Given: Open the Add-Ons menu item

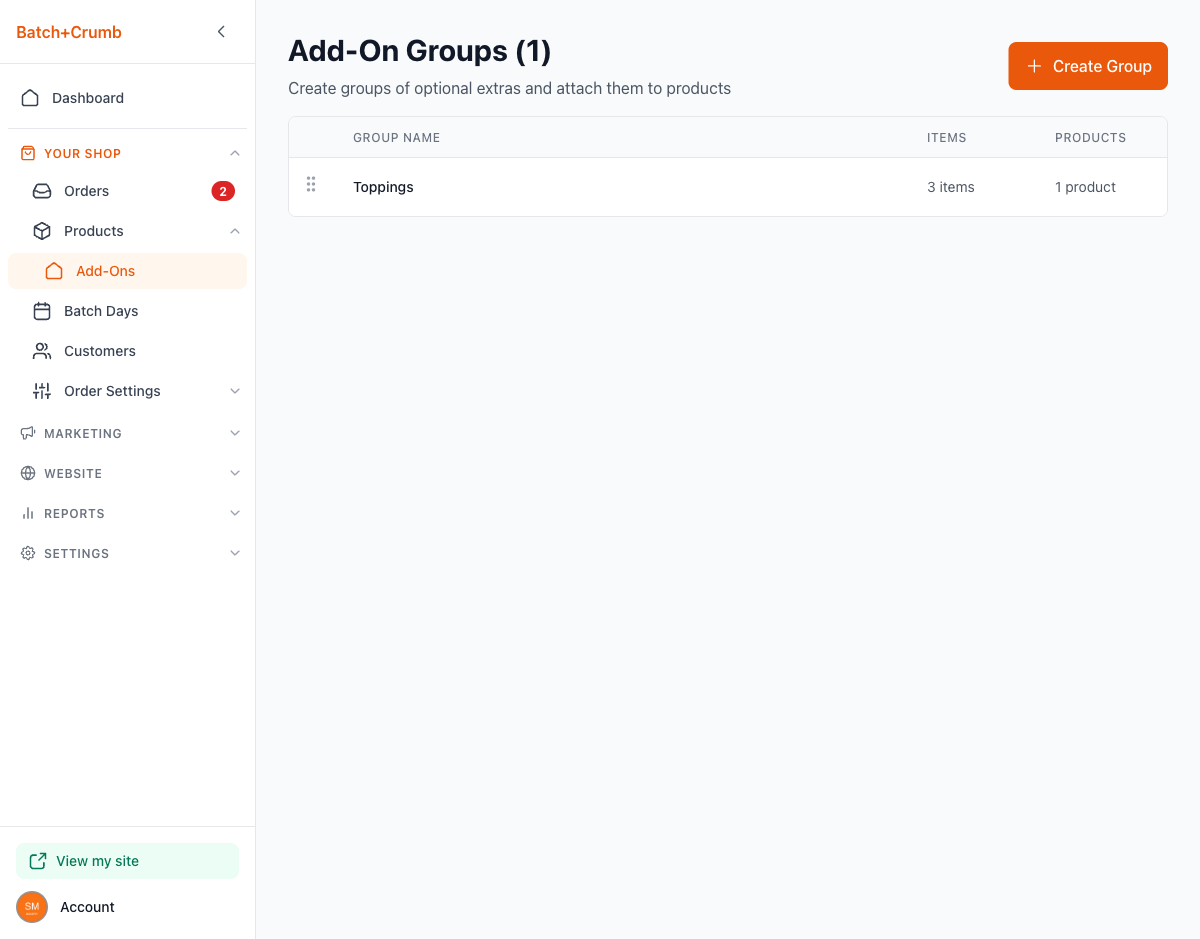Looking at the screenshot, I should pos(105,271).
